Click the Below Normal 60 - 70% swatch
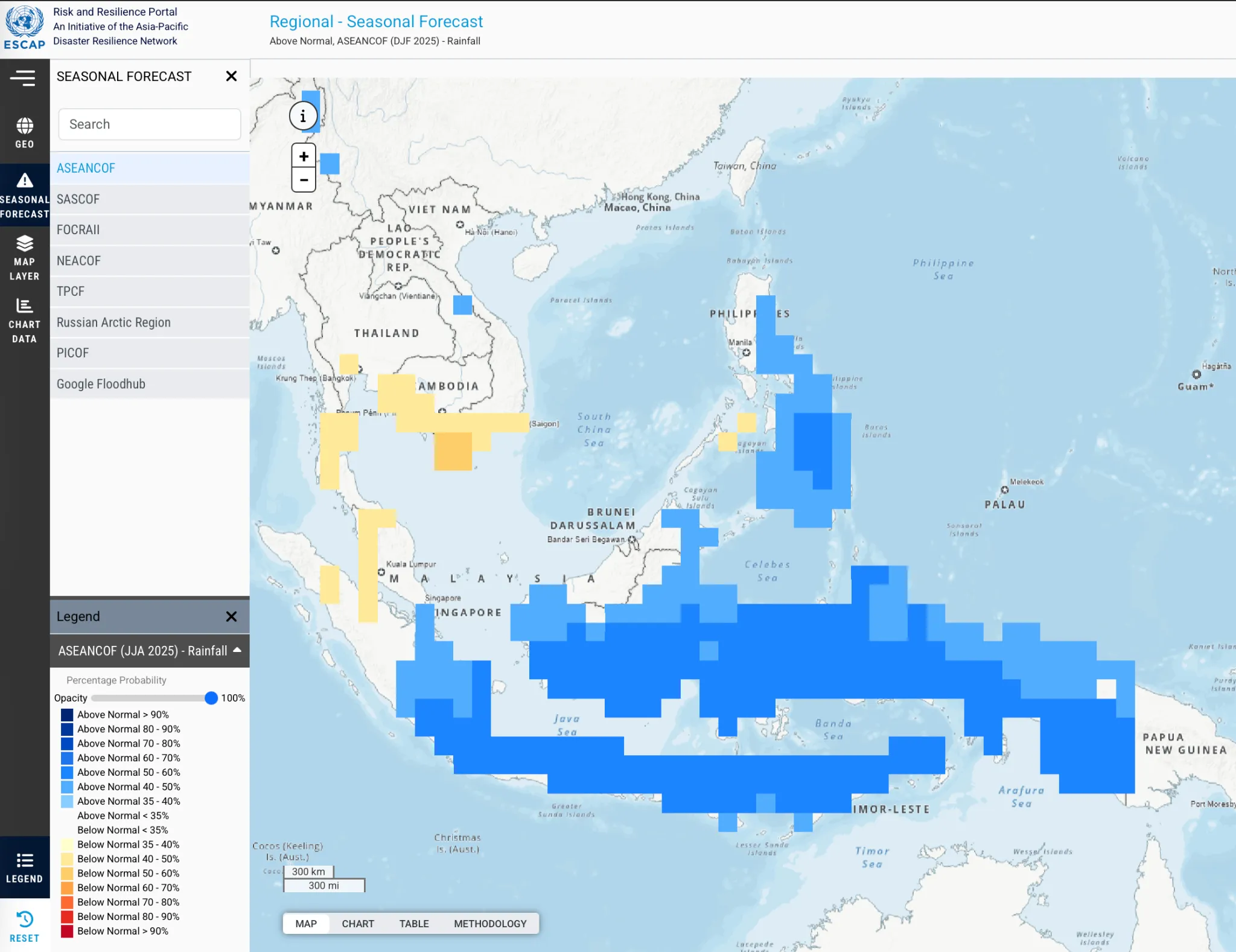The image size is (1236, 952). (x=67, y=888)
